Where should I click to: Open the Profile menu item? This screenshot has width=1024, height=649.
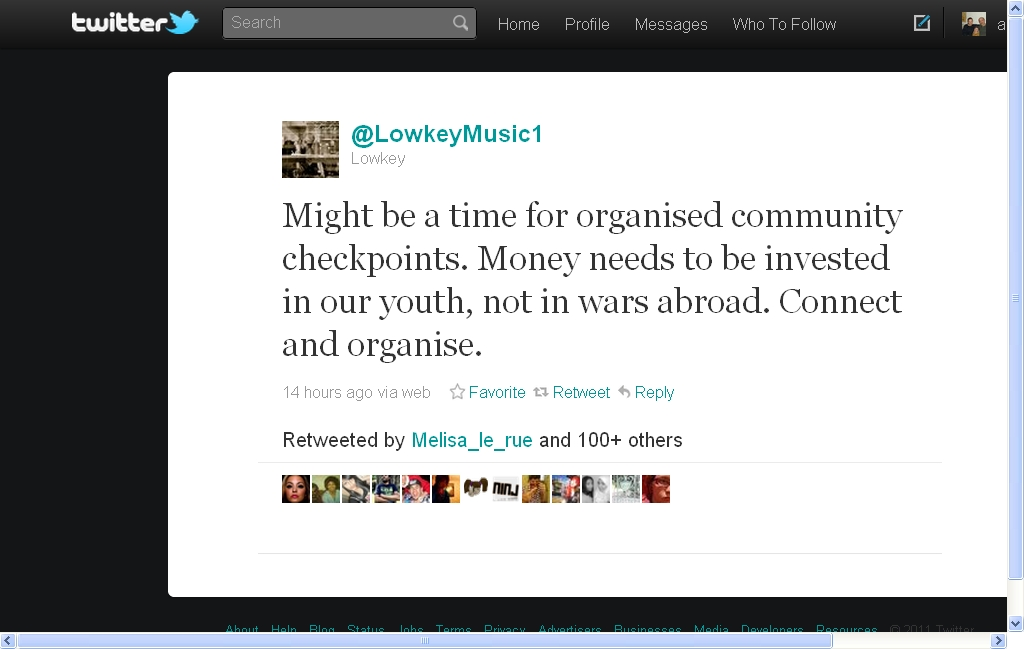pyautogui.click(x=587, y=24)
